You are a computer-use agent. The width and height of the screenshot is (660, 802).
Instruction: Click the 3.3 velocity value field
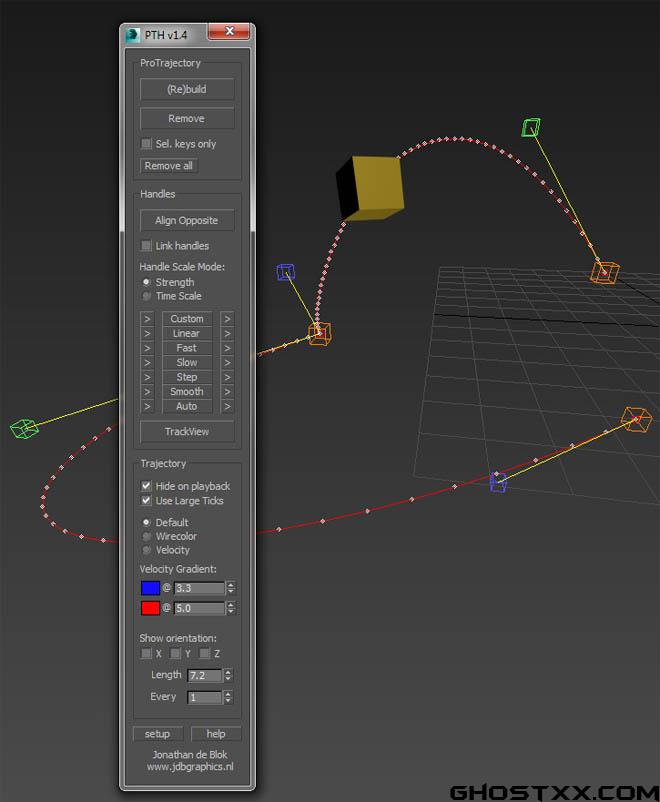coord(199,588)
